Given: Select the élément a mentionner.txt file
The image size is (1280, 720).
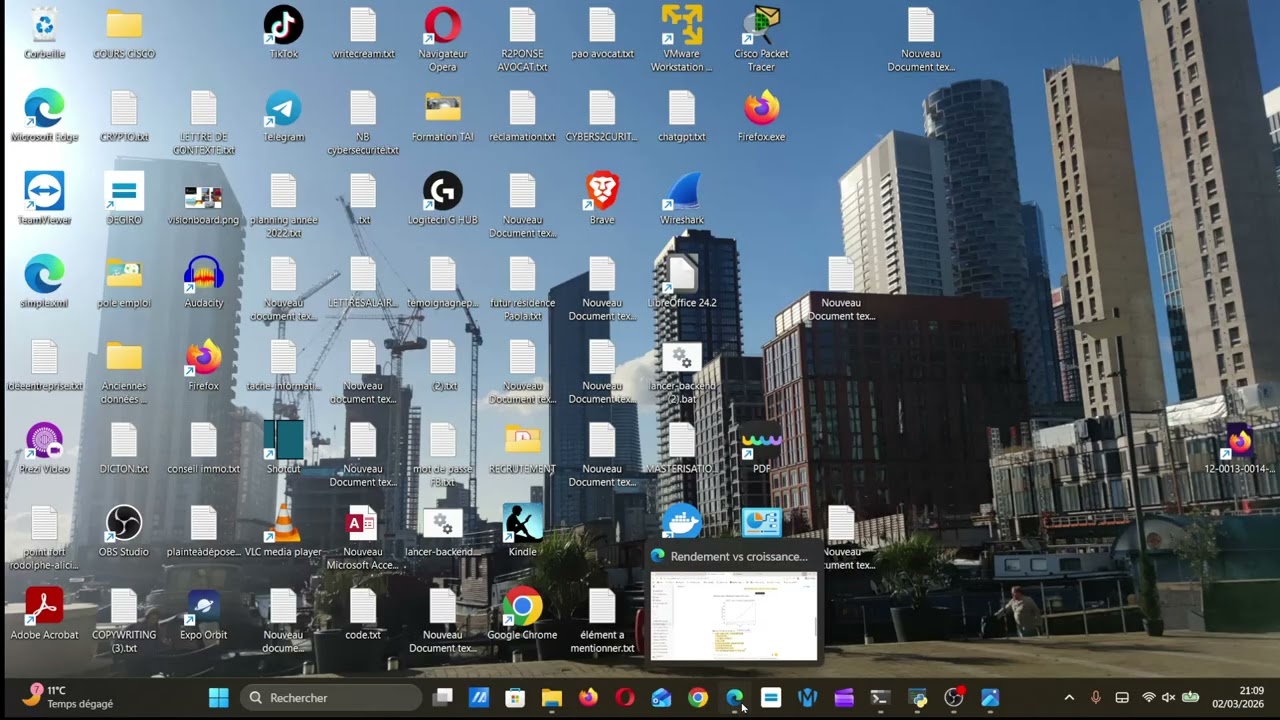Looking at the screenshot, I should pos(602,620).
